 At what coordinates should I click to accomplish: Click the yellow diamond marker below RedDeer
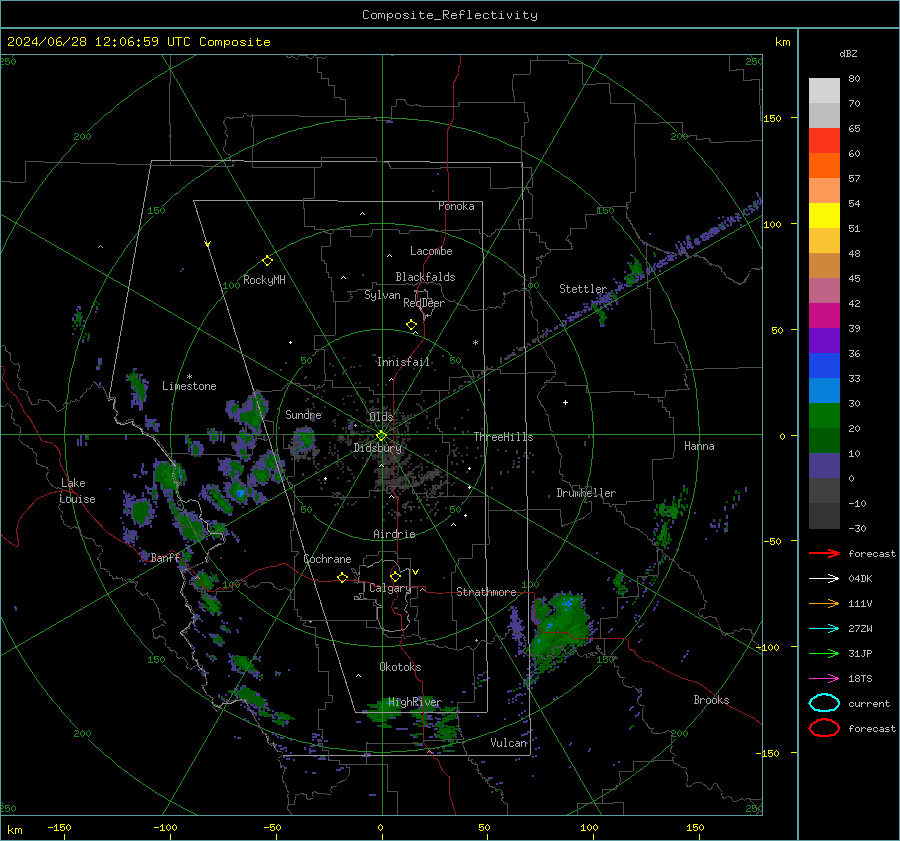411,325
